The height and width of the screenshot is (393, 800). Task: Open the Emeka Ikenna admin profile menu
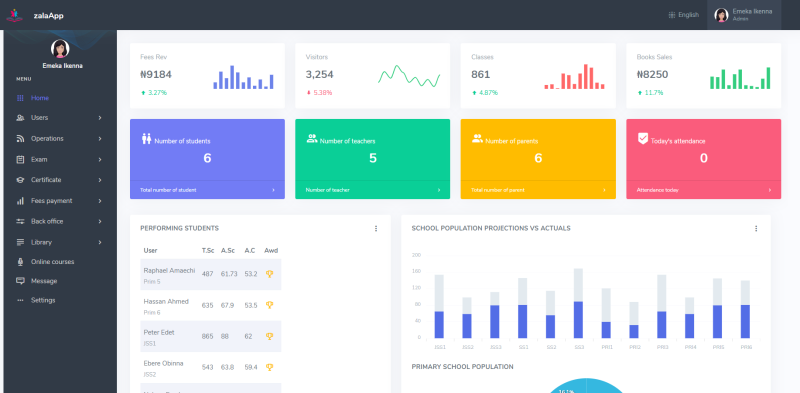pyautogui.click(x=744, y=15)
